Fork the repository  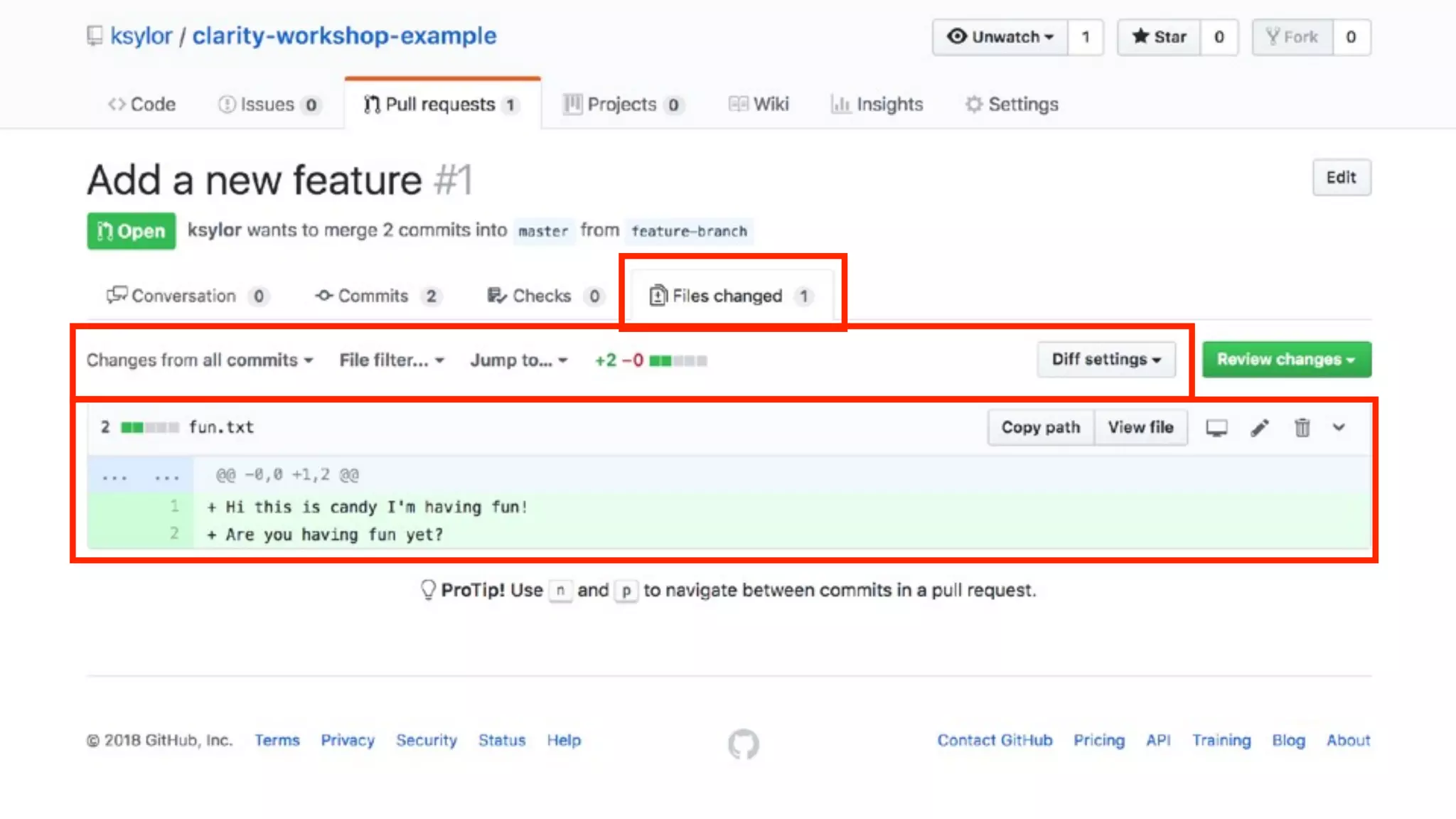(1292, 37)
